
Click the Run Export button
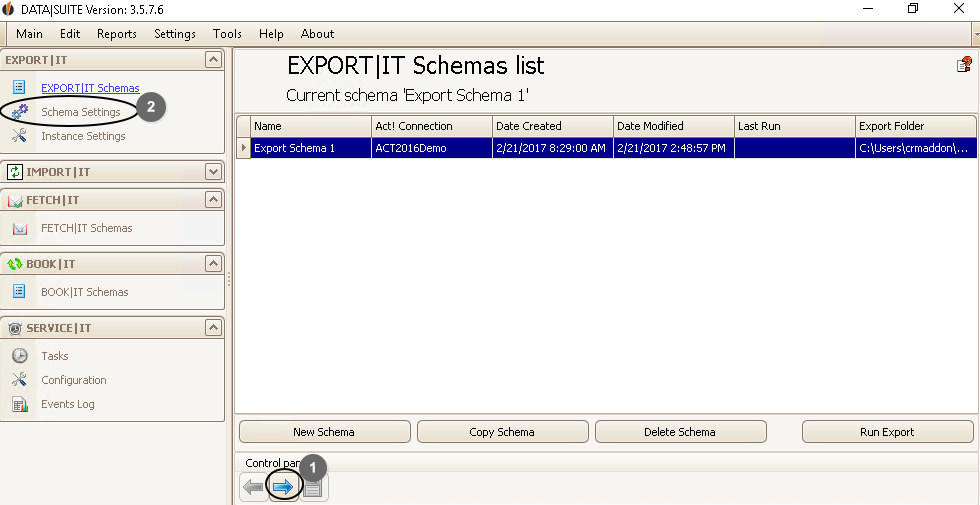point(888,432)
